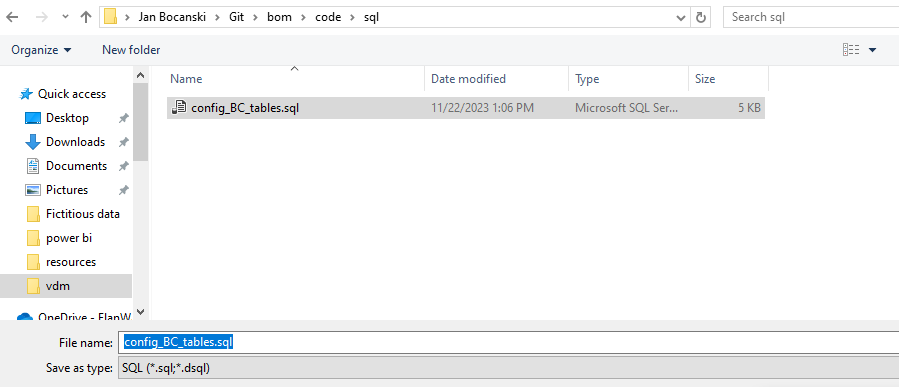Click the Downloads arrow icon
The image size is (899, 387).
click(x=33, y=142)
